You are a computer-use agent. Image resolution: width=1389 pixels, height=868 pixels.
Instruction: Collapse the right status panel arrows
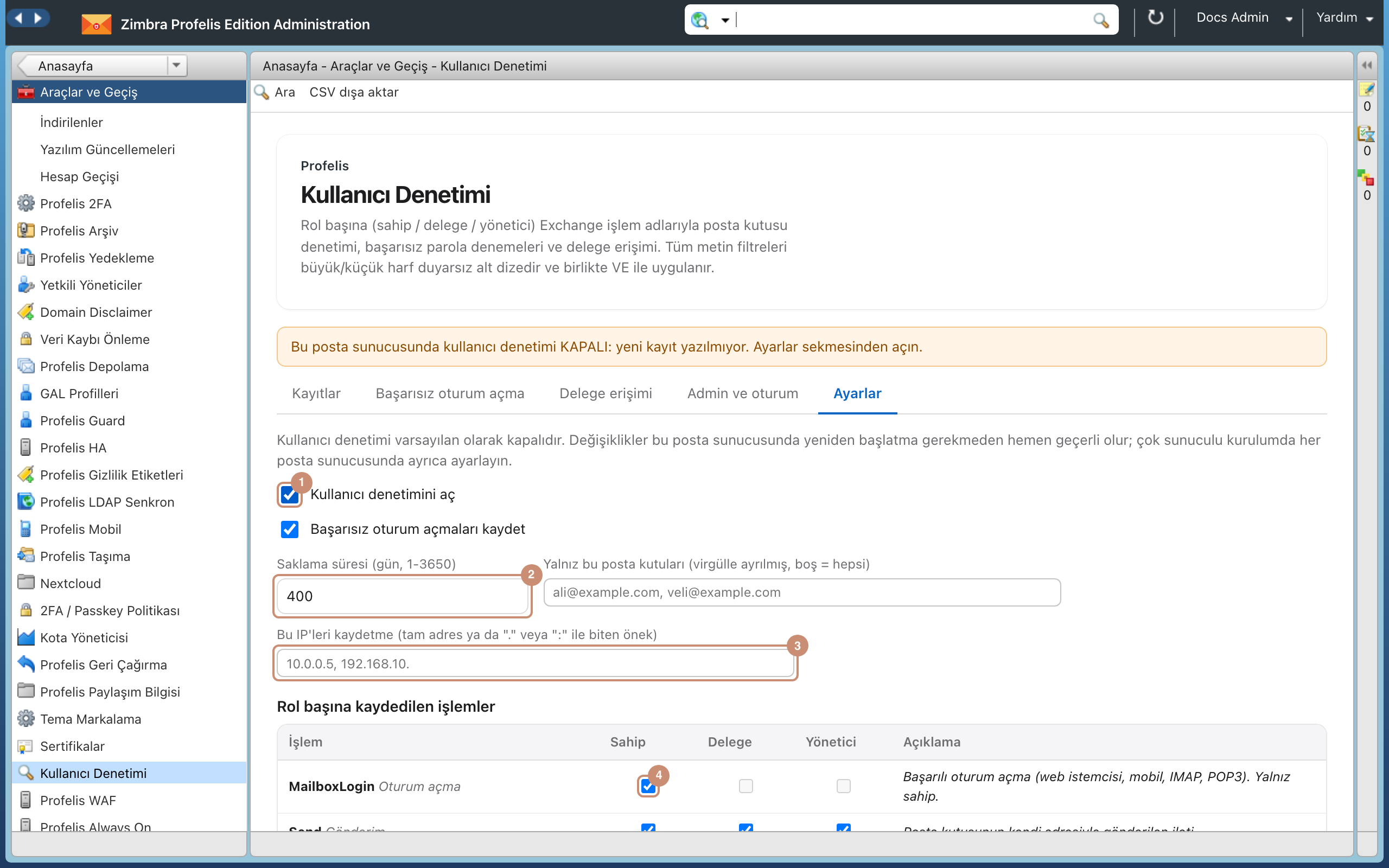pos(1367,66)
